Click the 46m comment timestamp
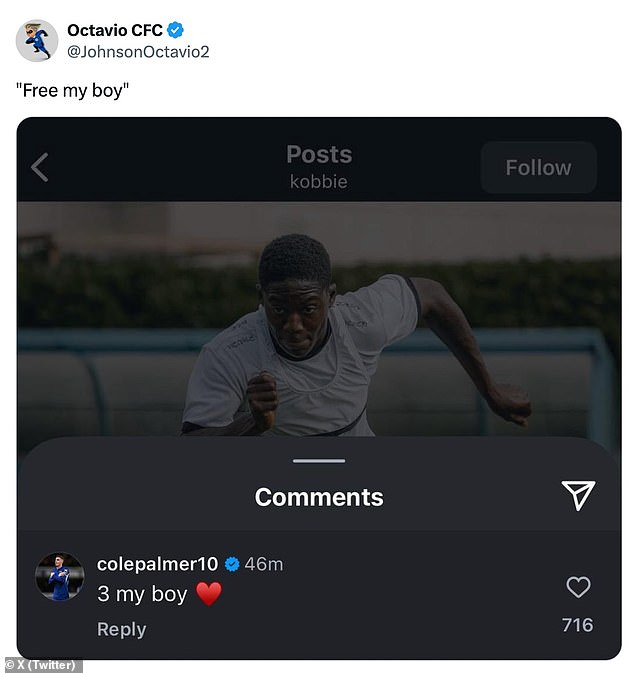 (x=264, y=564)
